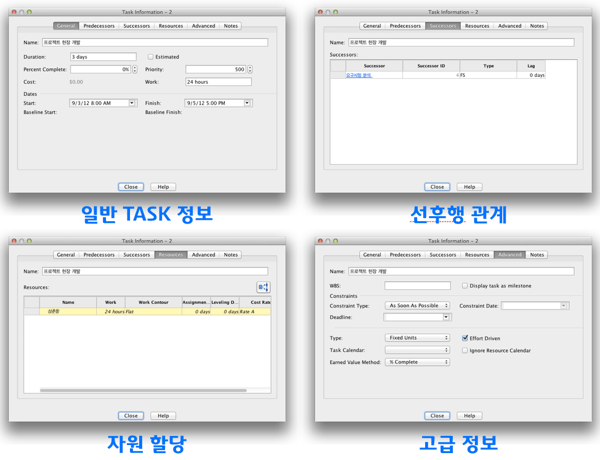Open the Start date dropdown
This screenshot has height=460, width=600.
coord(131,103)
